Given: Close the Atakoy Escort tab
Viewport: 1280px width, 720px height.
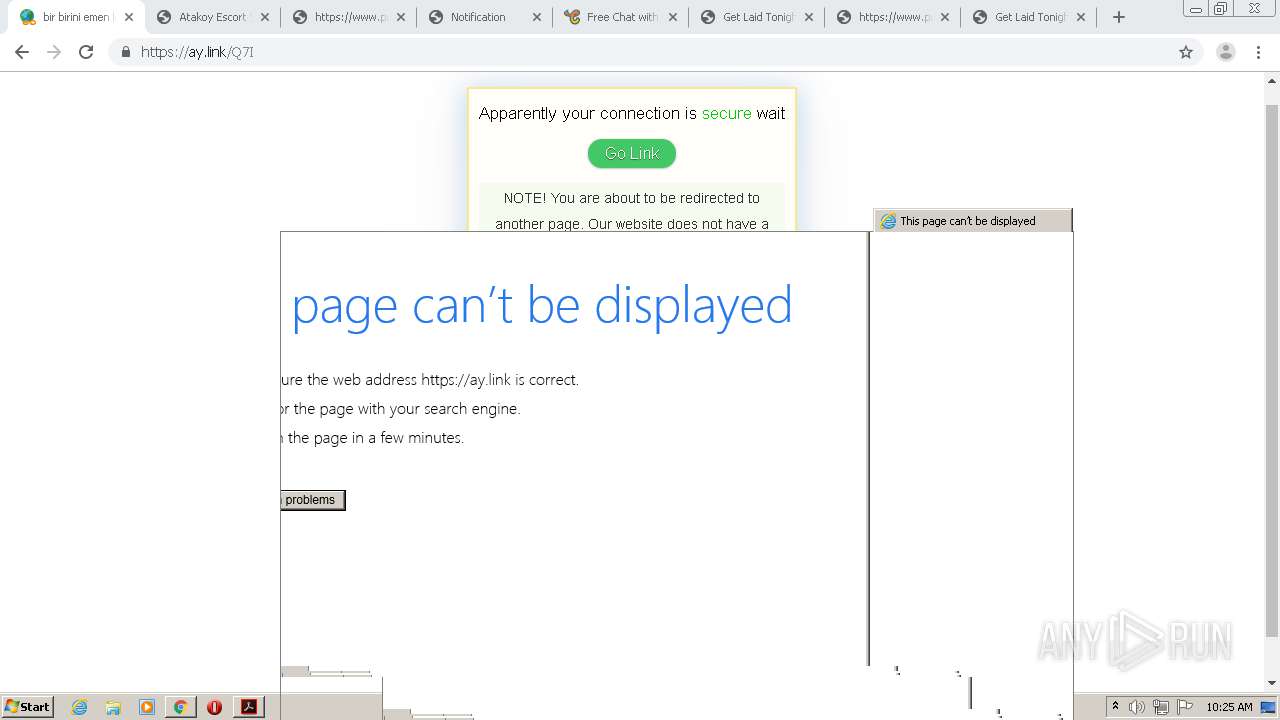Looking at the screenshot, I should point(265,17).
